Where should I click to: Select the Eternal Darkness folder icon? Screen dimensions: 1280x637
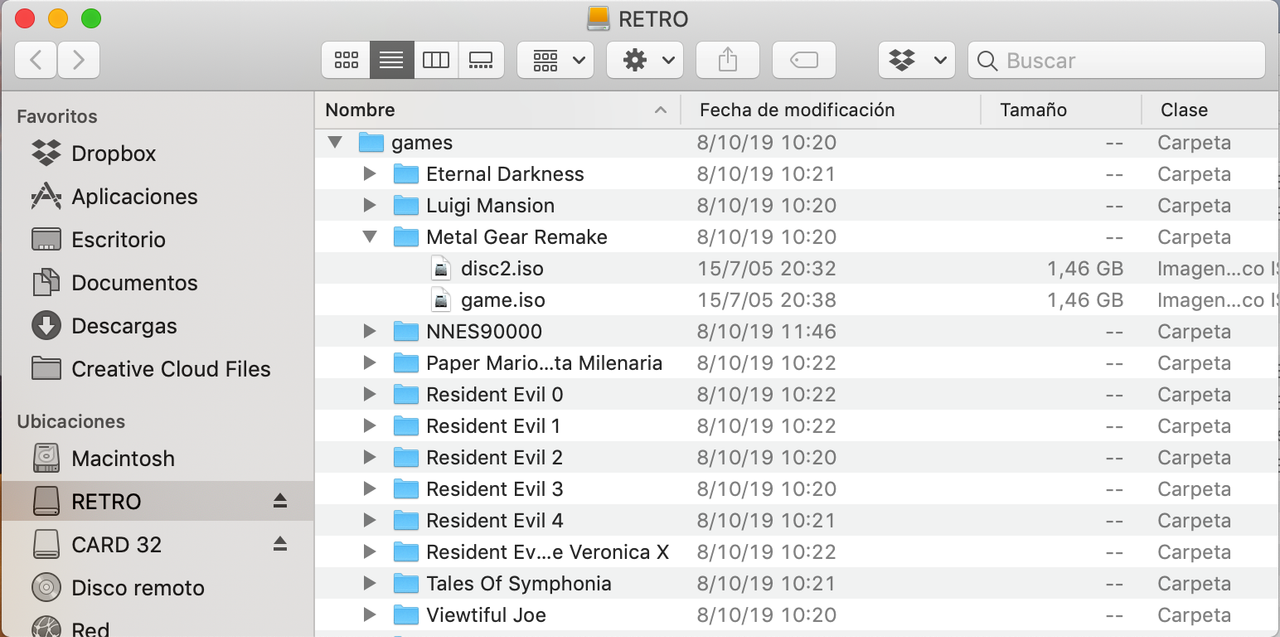pyautogui.click(x=406, y=174)
